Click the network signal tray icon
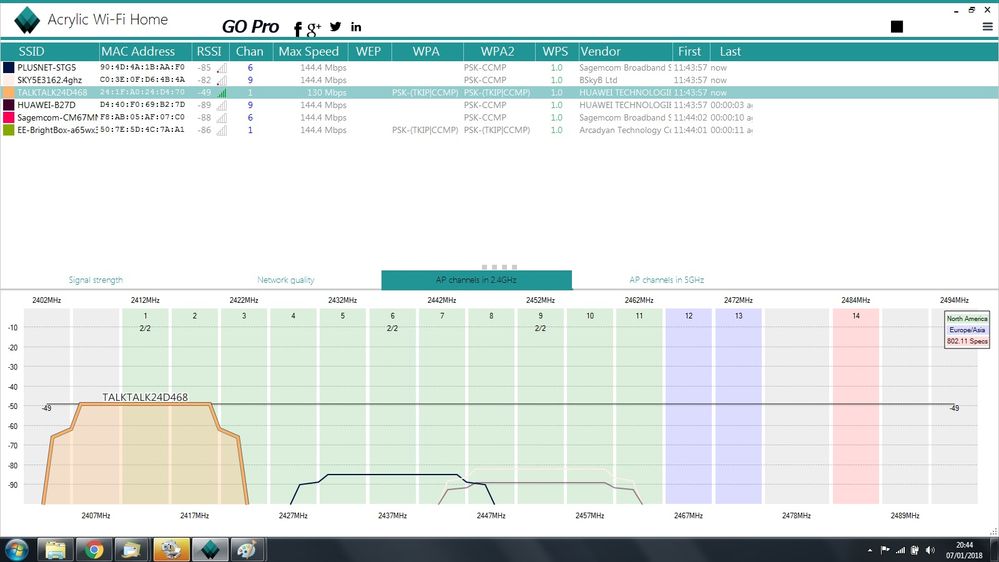This screenshot has height=562, width=999. click(x=900, y=550)
